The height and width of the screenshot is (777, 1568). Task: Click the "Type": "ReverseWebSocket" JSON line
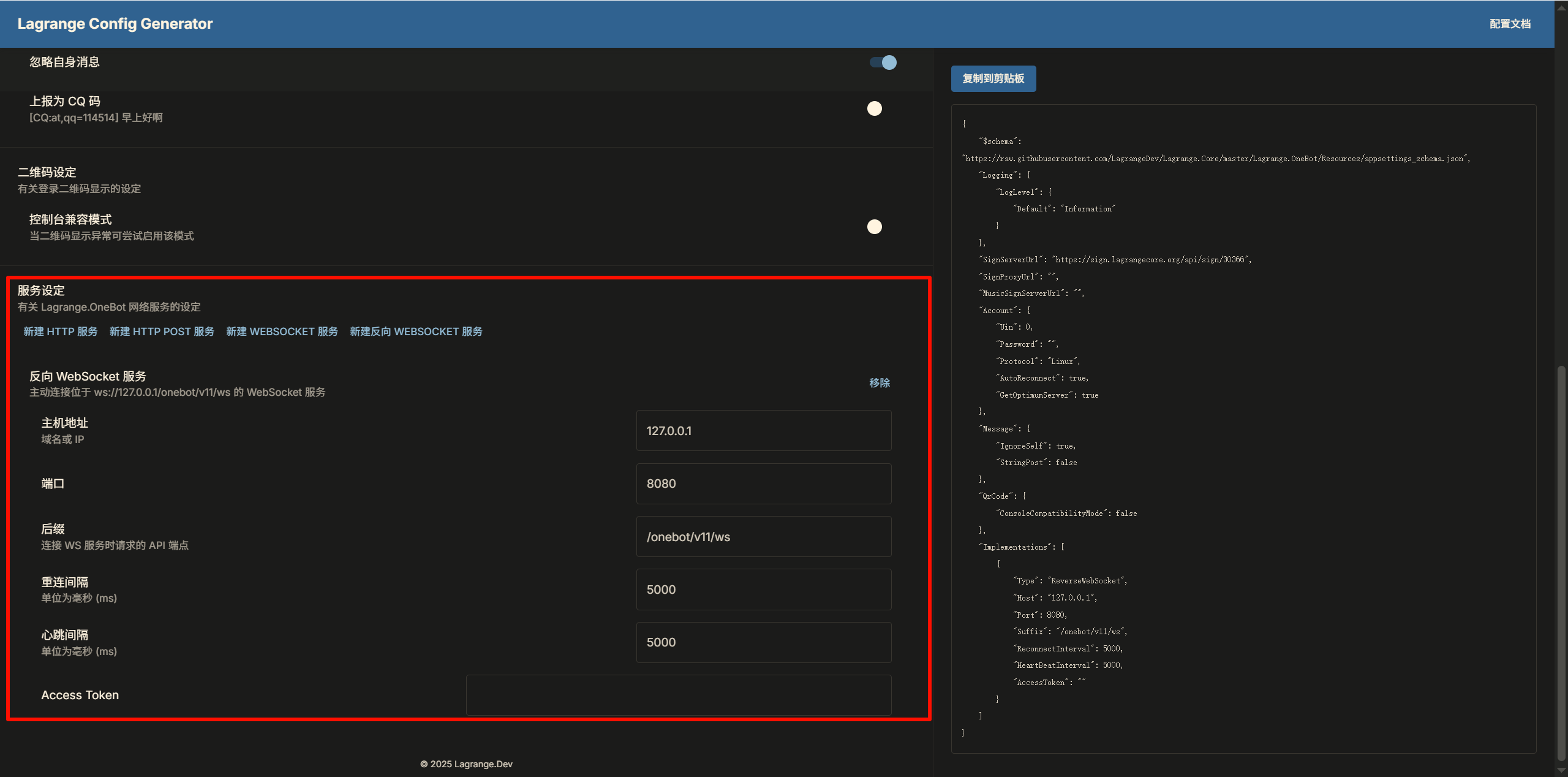pyautogui.click(x=1070, y=581)
